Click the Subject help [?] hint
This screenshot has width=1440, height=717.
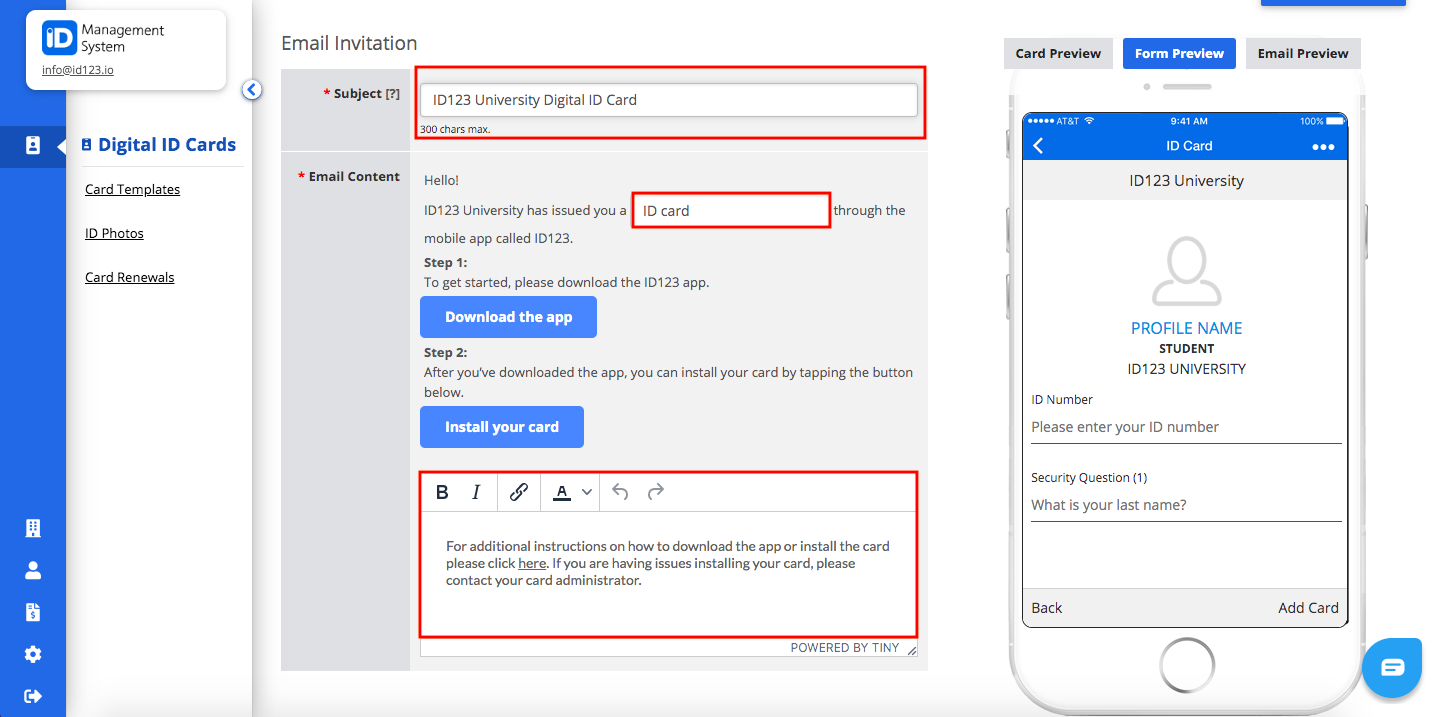[393, 93]
